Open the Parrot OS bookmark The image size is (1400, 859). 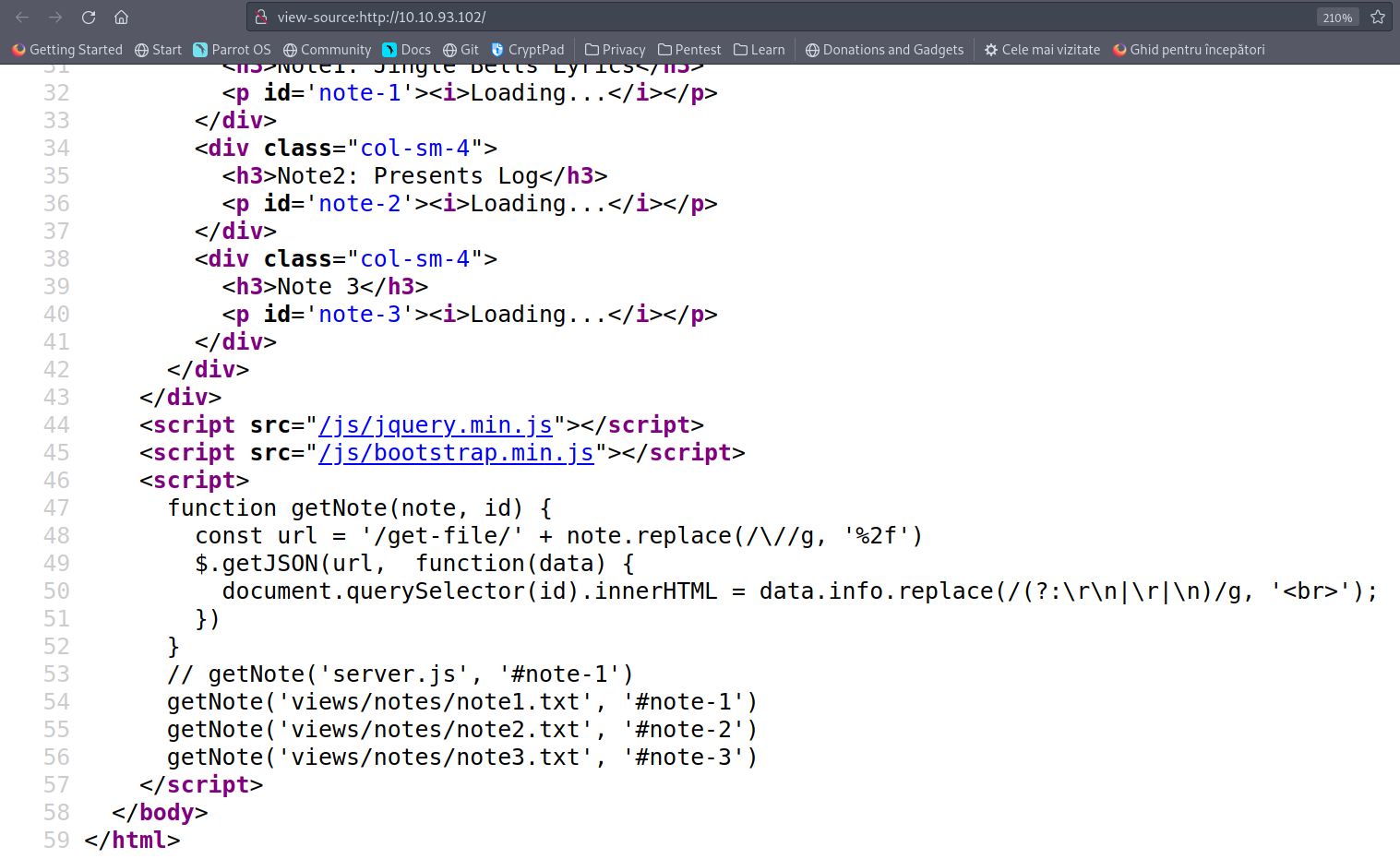[x=232, y=50]
